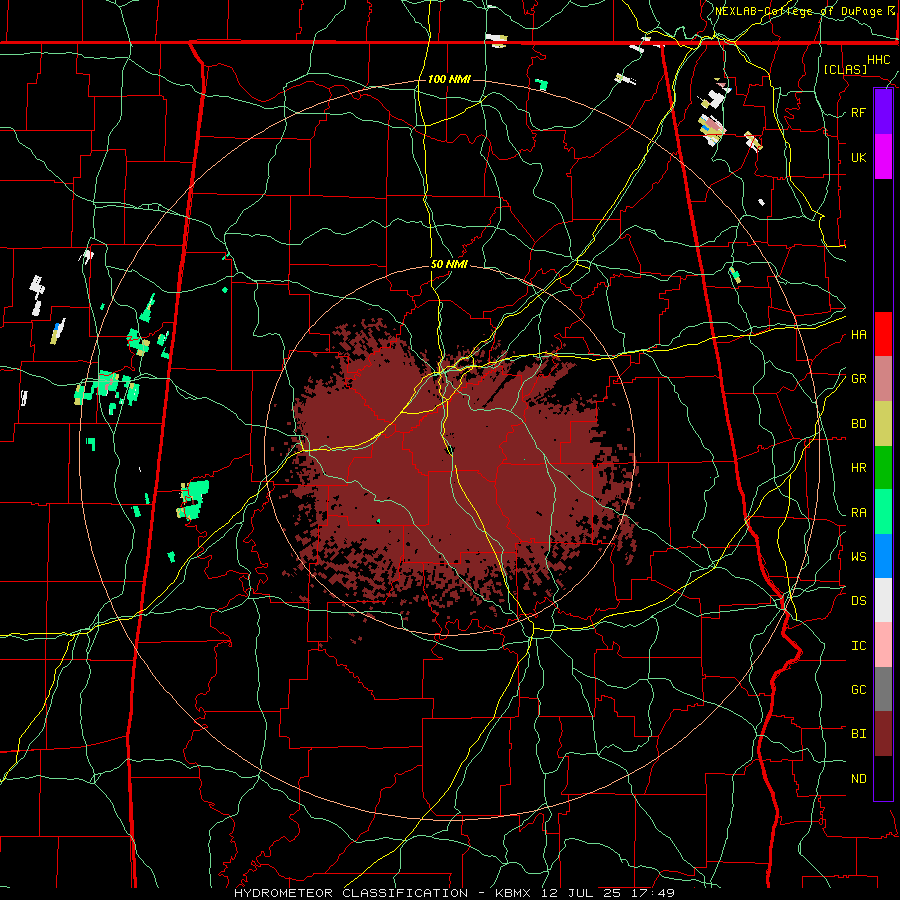Click the DS white legend swatch
Viewport: 900px width, 900px height.
point(883,600)
